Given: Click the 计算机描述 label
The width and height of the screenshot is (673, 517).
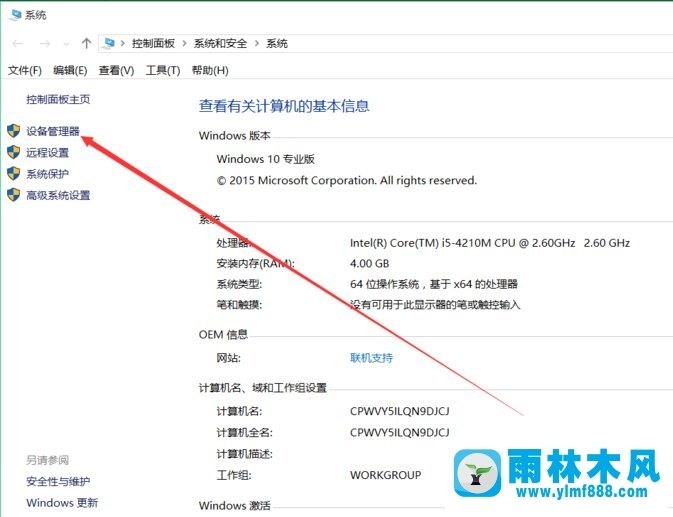Looking at the screenshot, I should pos(244,454).
